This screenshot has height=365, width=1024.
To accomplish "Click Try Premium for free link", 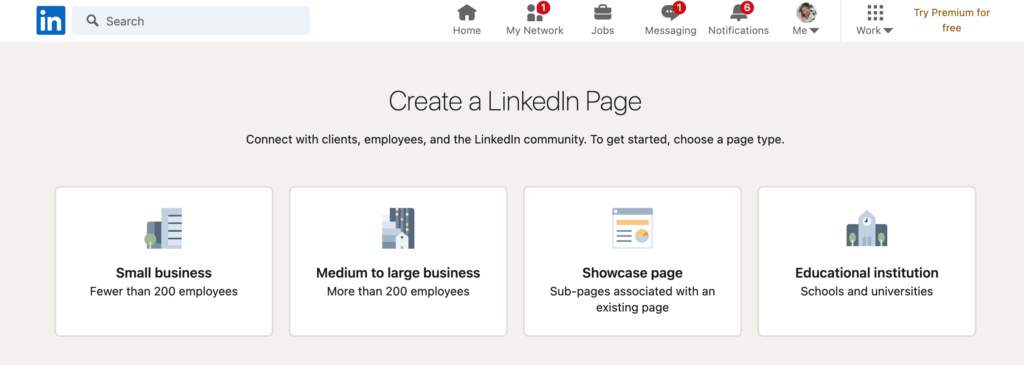I will point(952,20).
